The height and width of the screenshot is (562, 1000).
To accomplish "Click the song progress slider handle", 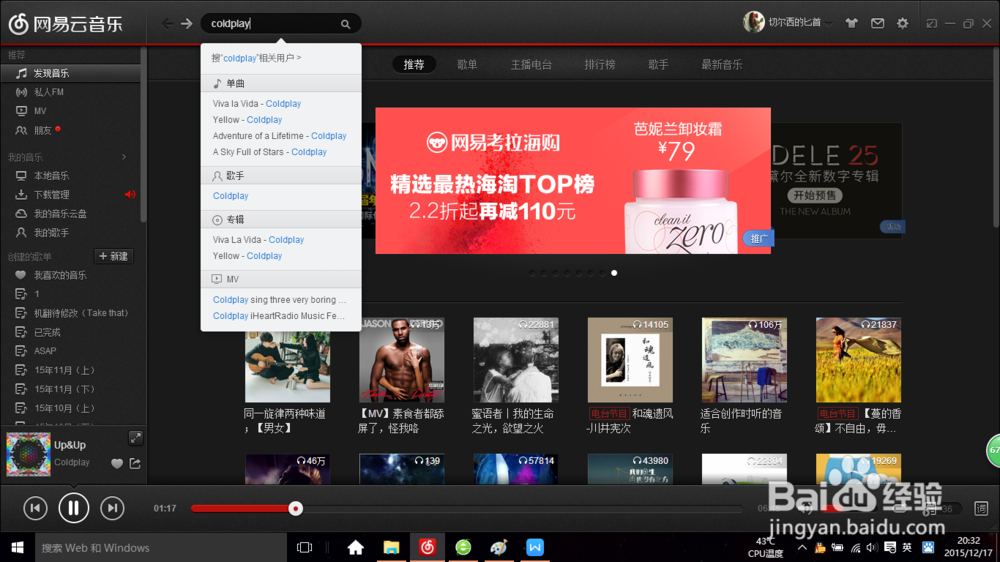I will (x=295, y=508).
